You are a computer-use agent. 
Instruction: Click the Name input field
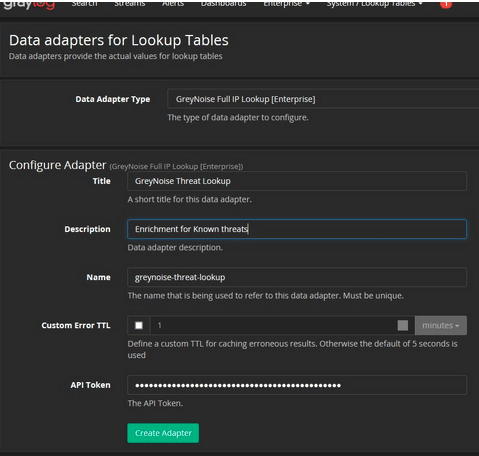(297, 277)
